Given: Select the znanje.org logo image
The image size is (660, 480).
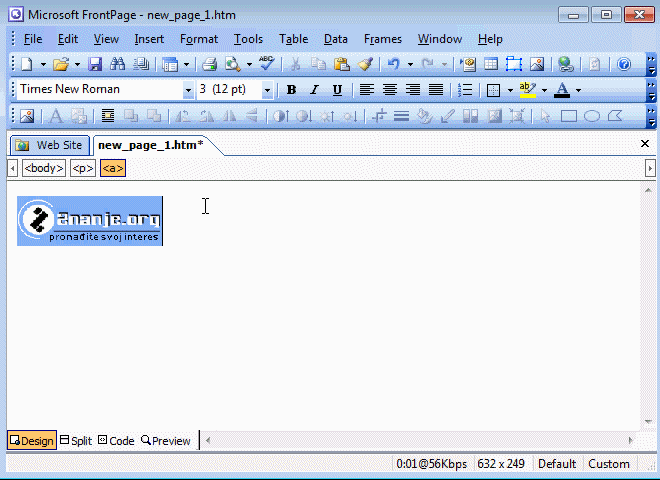Looking at the screenshot, I should (x=90, y=221).
